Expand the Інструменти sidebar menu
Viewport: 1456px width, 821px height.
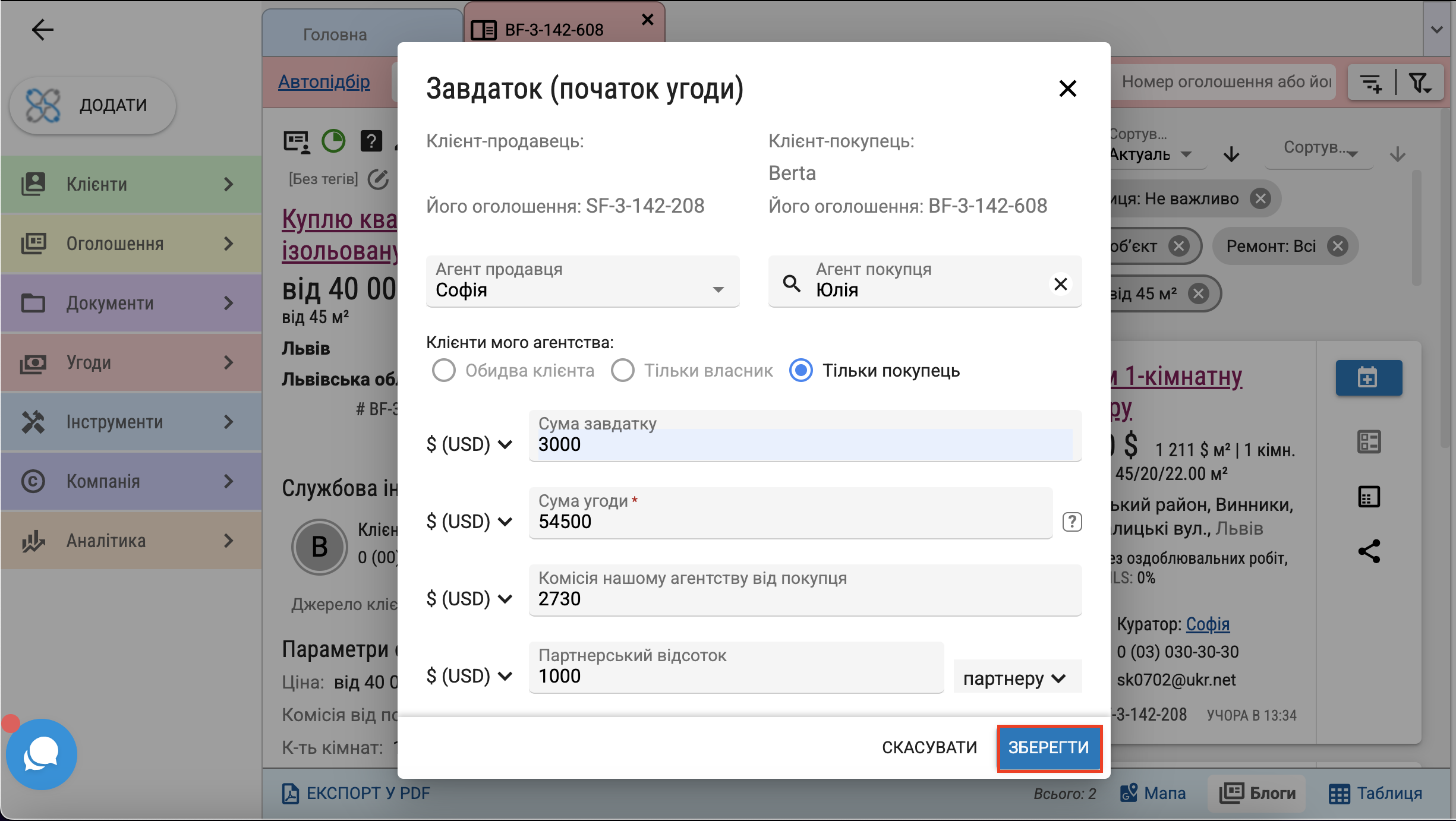coord(131,422)
